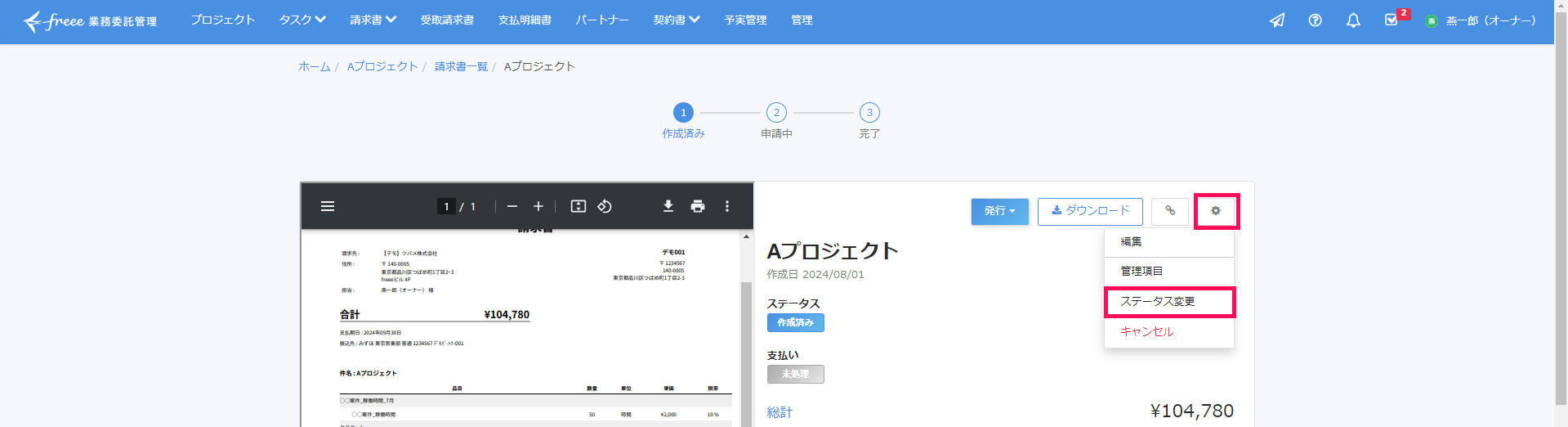Expand the タスク dropdown menu
The height and width of the screenshot is (427, 1568).
pyautogui.click(x=302, y=20)
